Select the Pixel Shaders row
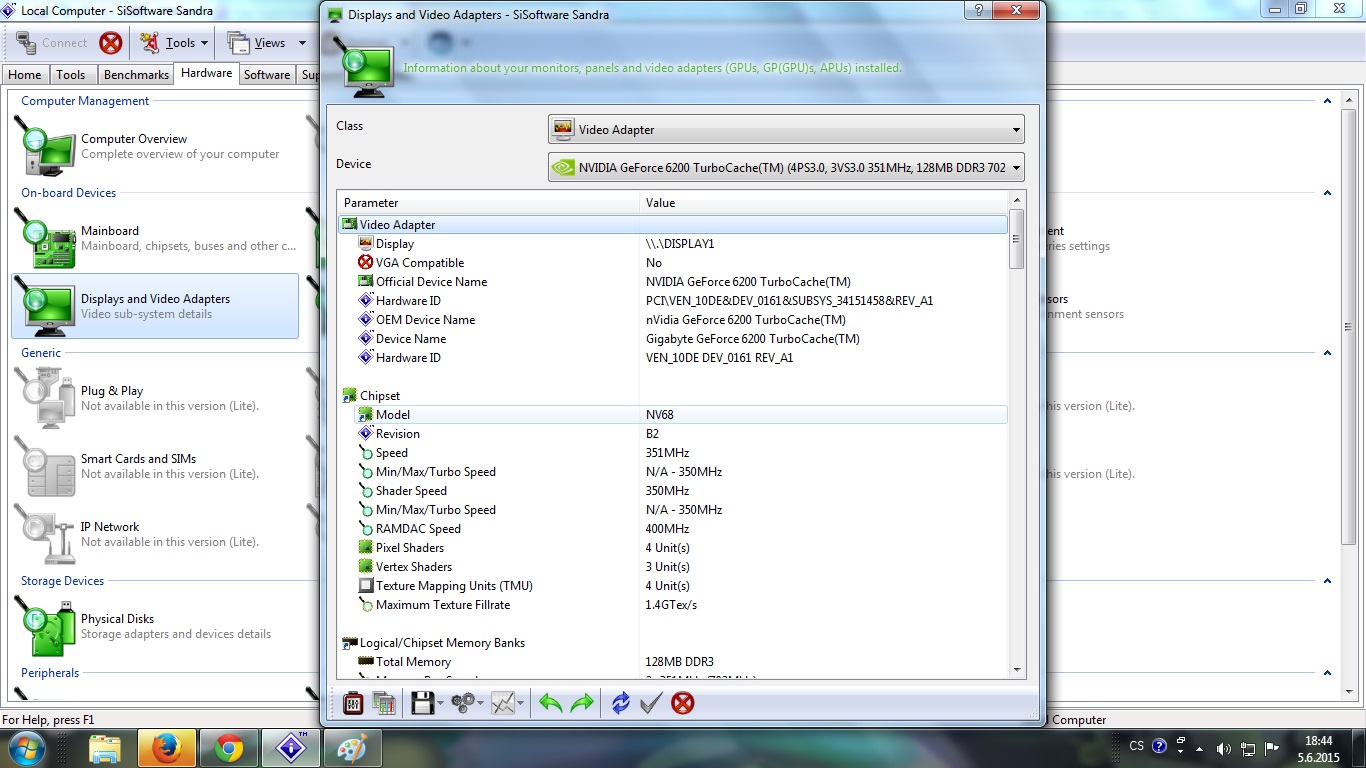1366x768 pixels. point(673,548)
